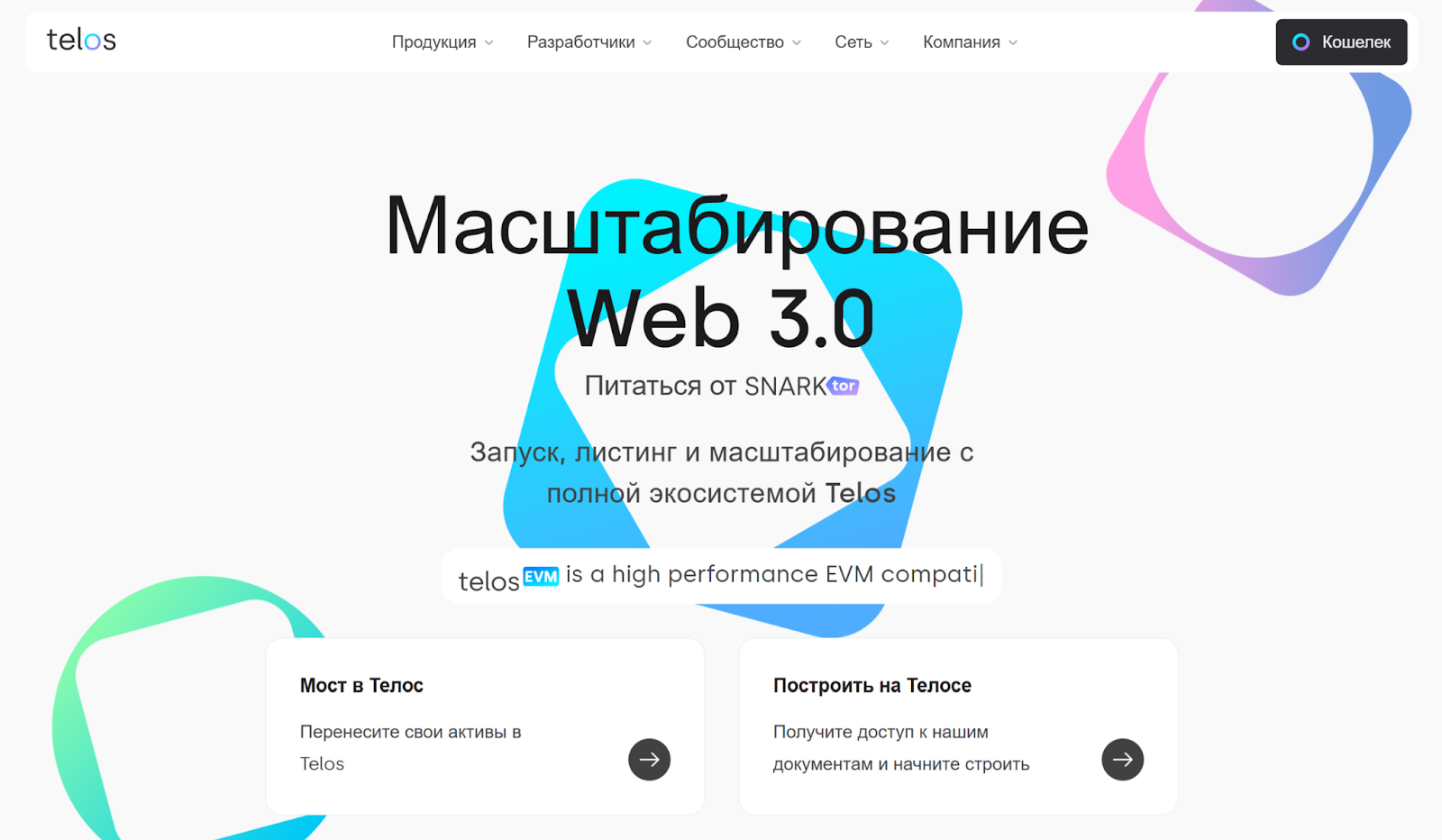
Task: Open the Сеть navigation menu
Action: pos(862,42)
